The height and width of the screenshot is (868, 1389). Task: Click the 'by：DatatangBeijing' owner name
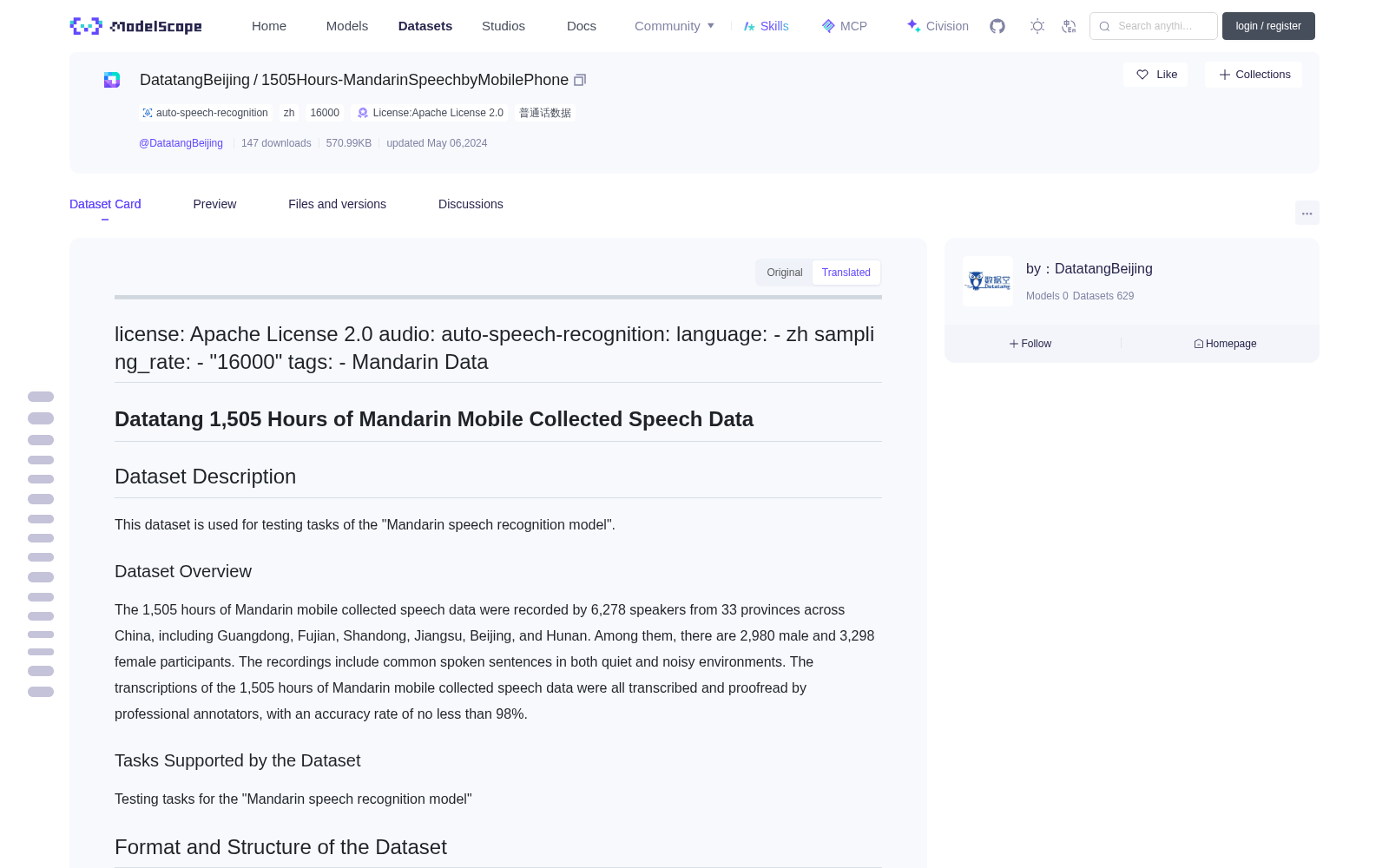tap(1089, 269)
